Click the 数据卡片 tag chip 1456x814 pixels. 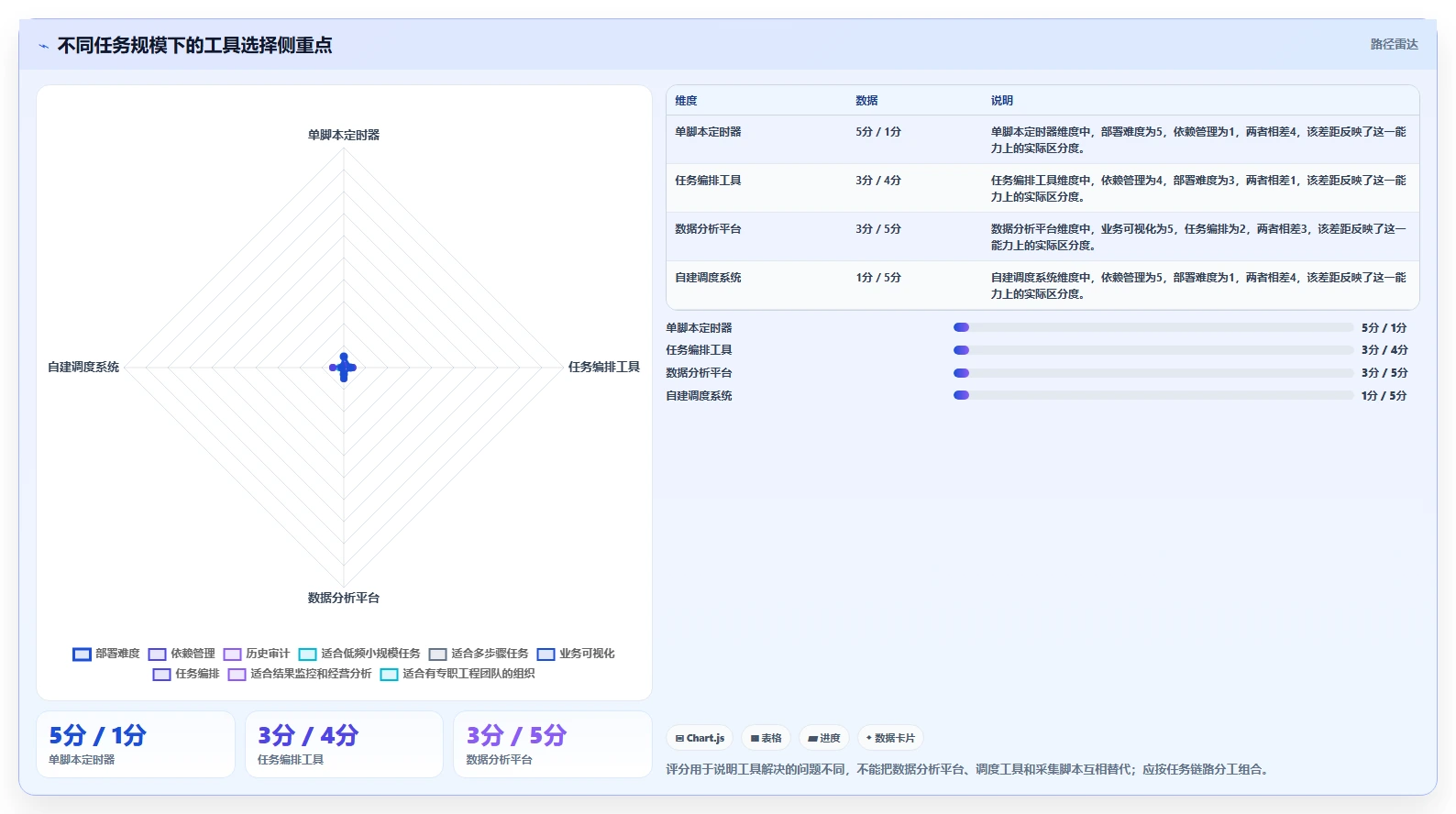tap(890, 738)
